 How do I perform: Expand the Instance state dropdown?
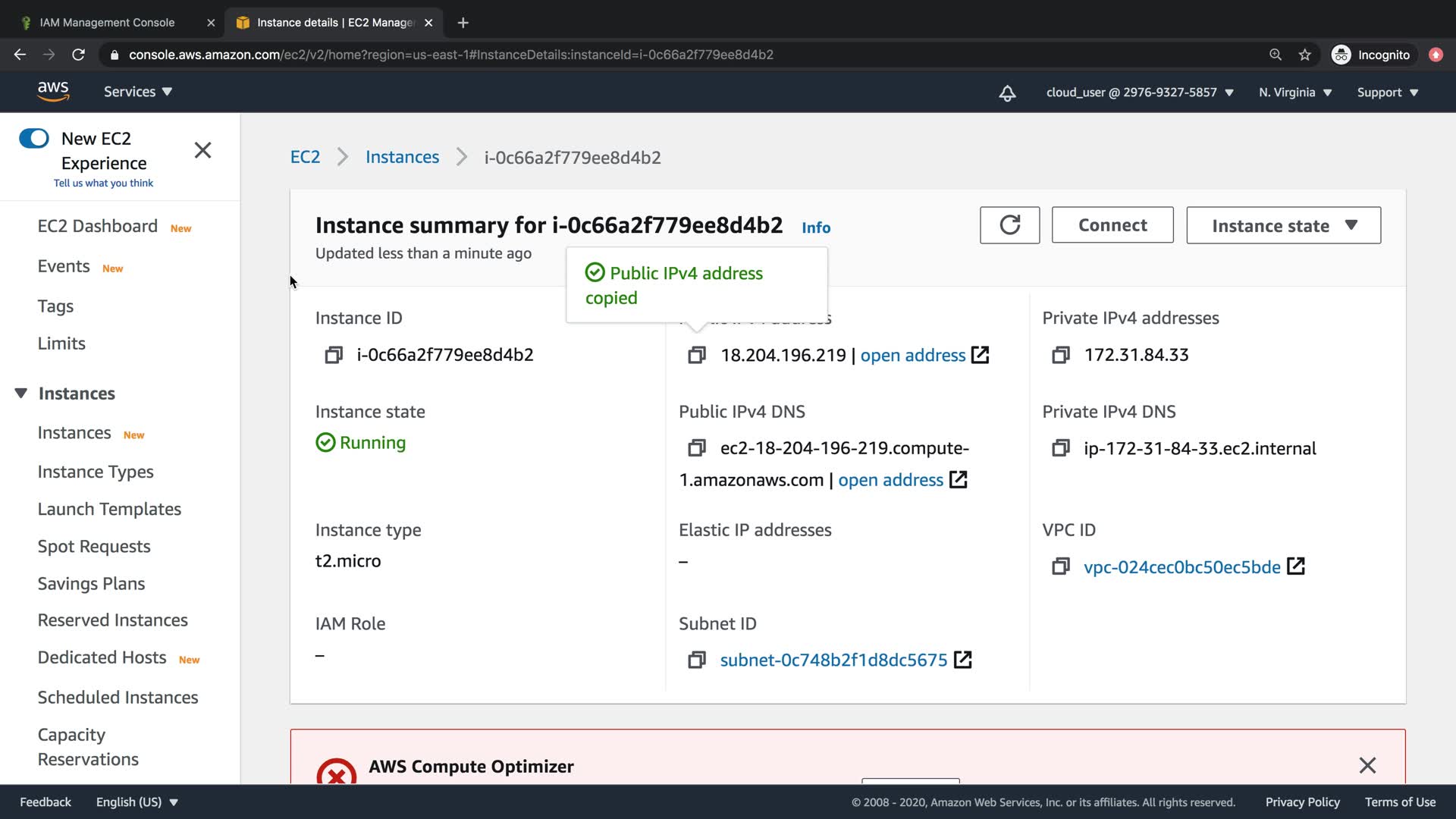click(1283, 225)
